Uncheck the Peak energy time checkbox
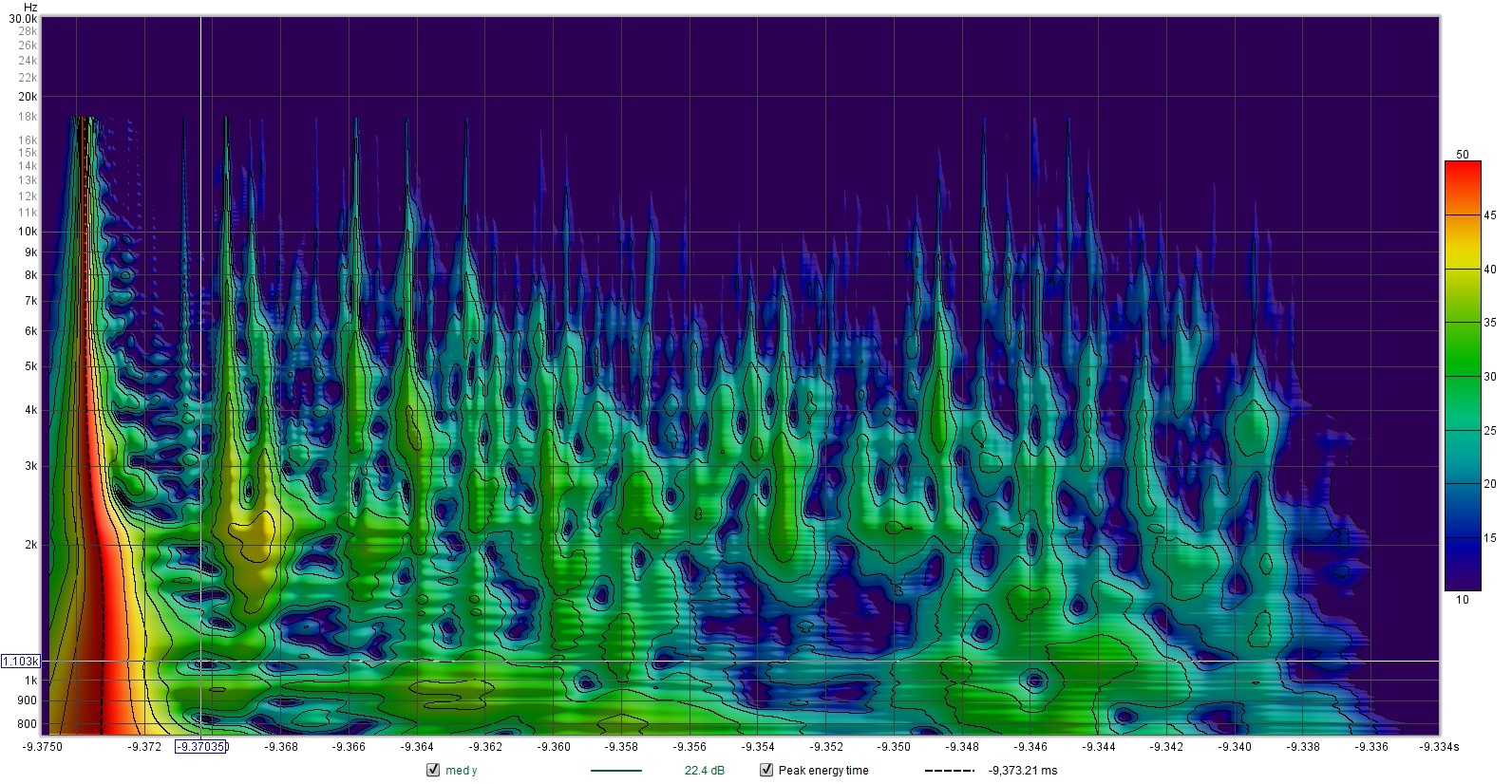Image resolution: width=1512 pixels, height=784 pixels. (x=766, y=771)
